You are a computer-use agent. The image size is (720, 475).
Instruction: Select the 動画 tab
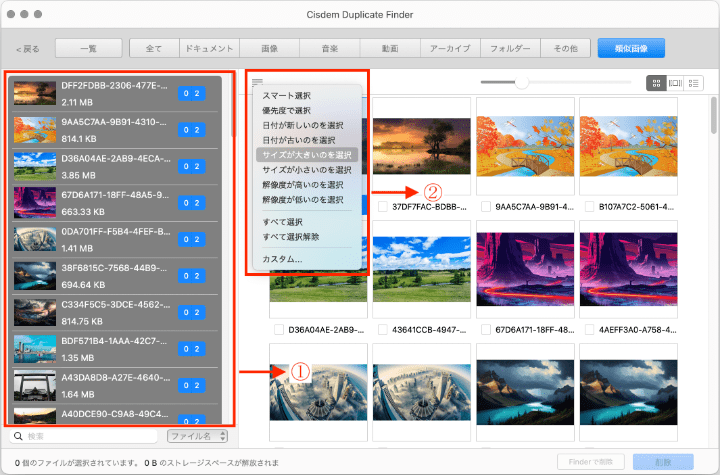pos(390,48)
